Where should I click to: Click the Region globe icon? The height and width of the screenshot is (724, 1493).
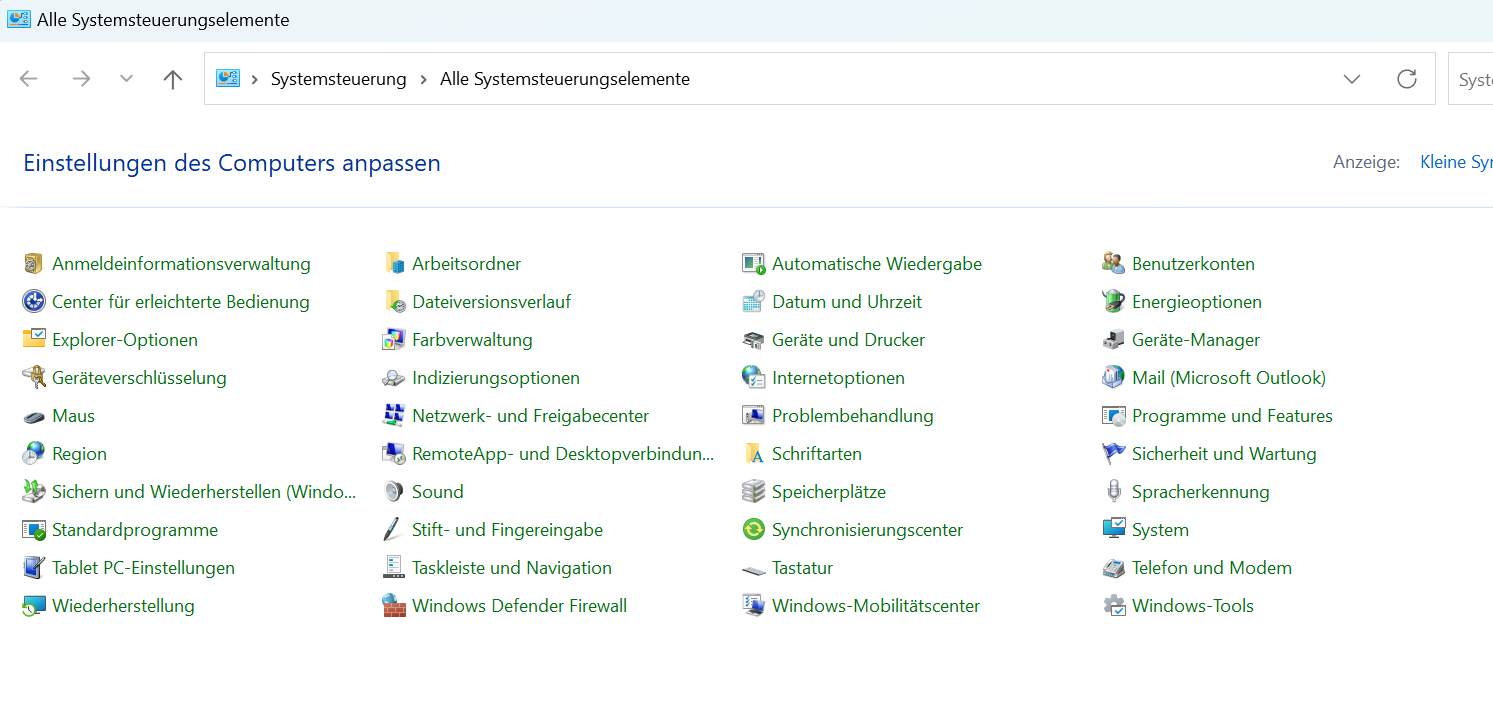pyautogui.click(x=34, y=454)
